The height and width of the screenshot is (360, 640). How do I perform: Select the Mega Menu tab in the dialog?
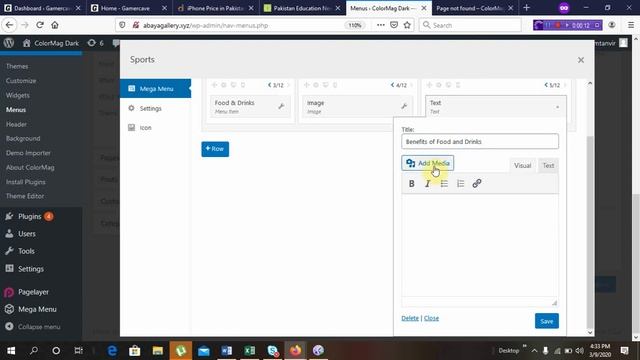[x=156, y=89]
